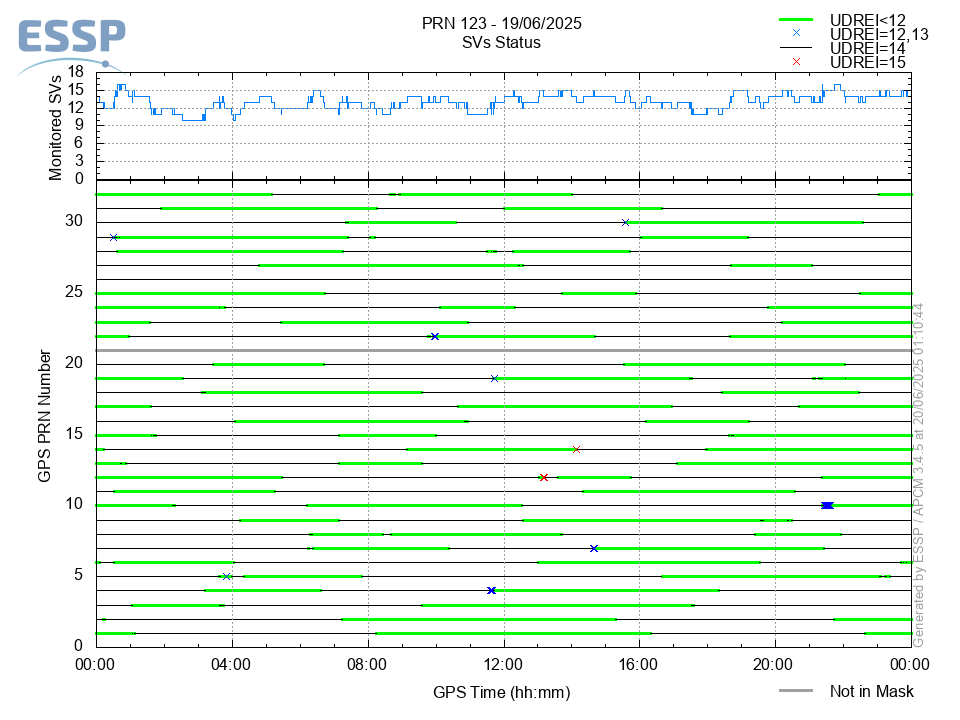Click the blue X marker on PRN 29

(114, 237)
